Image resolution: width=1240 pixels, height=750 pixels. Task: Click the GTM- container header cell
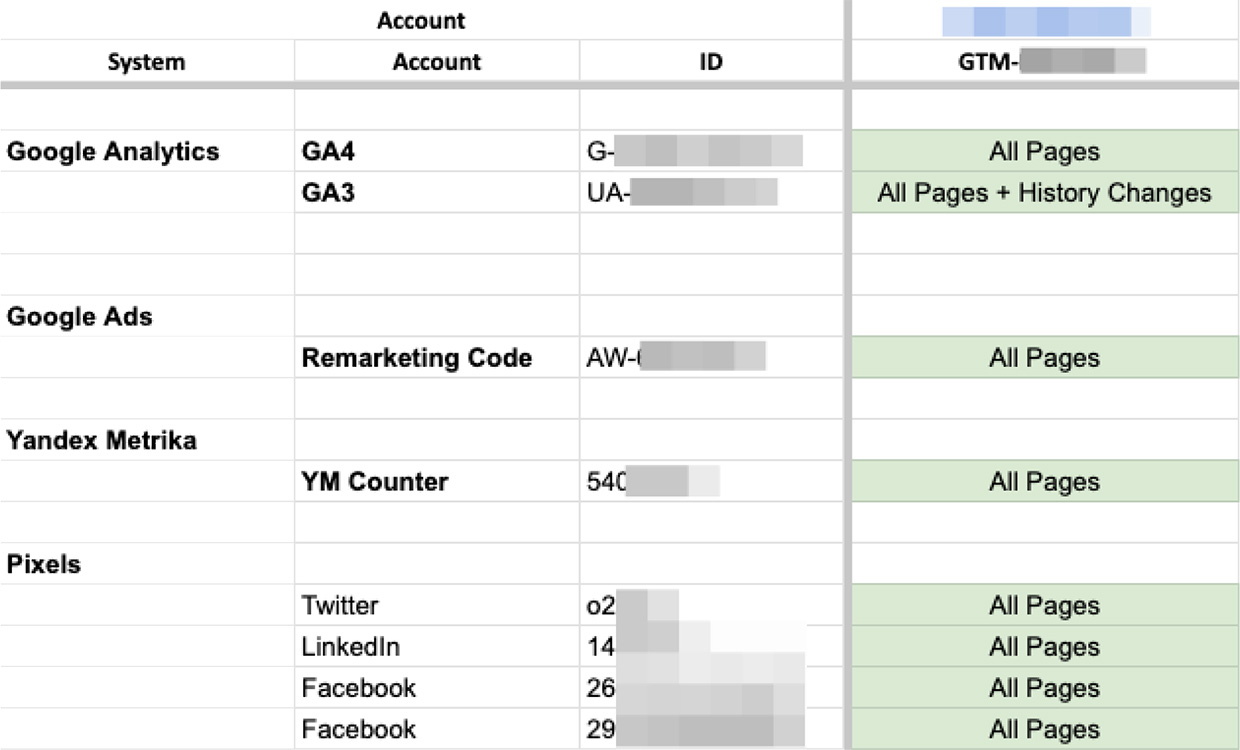pos(1044,62)
